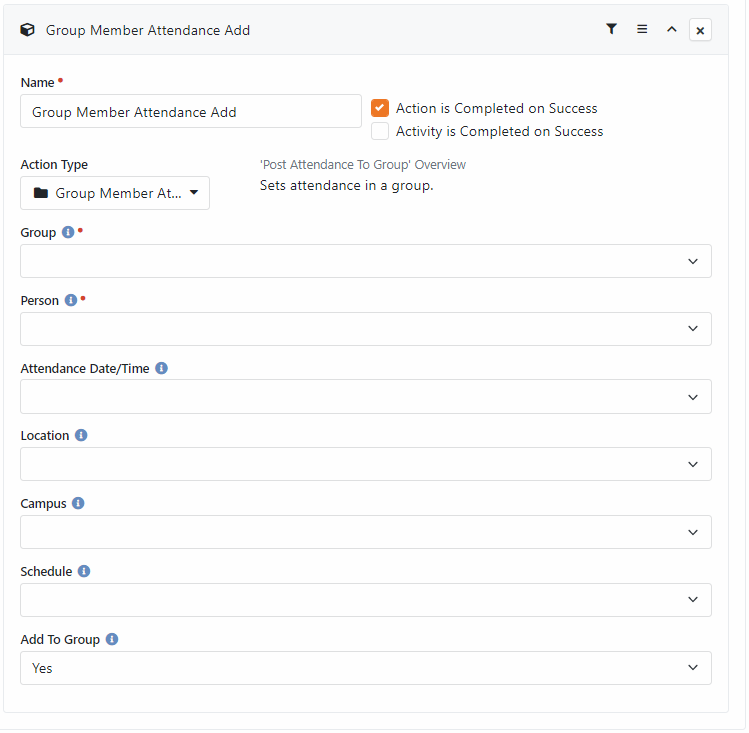
Task: Click info icon next to Person label
Action: click(71, 300)
